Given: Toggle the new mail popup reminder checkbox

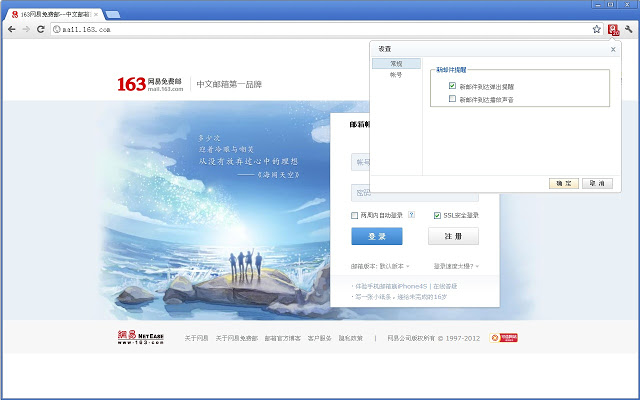Looking at the screenshot, I should 452,86.
